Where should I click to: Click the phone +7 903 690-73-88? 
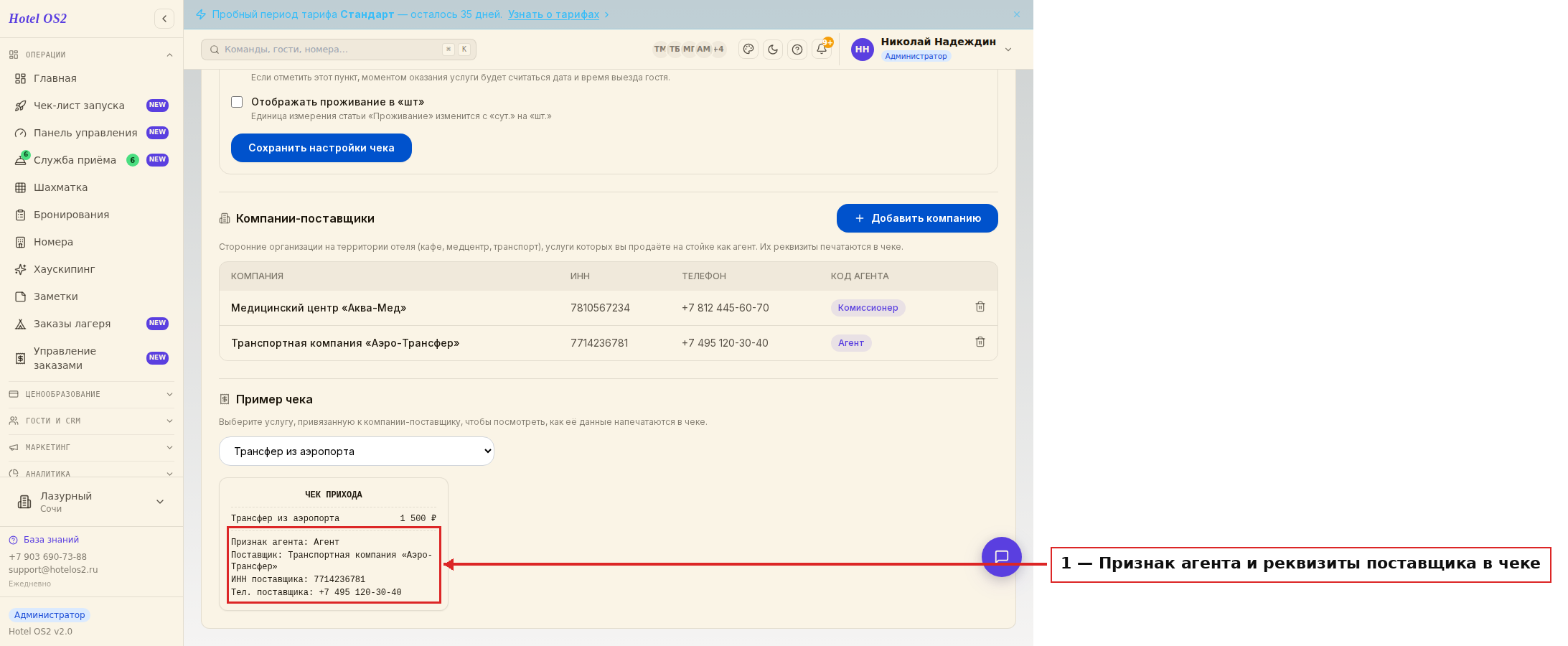point(47,557)
